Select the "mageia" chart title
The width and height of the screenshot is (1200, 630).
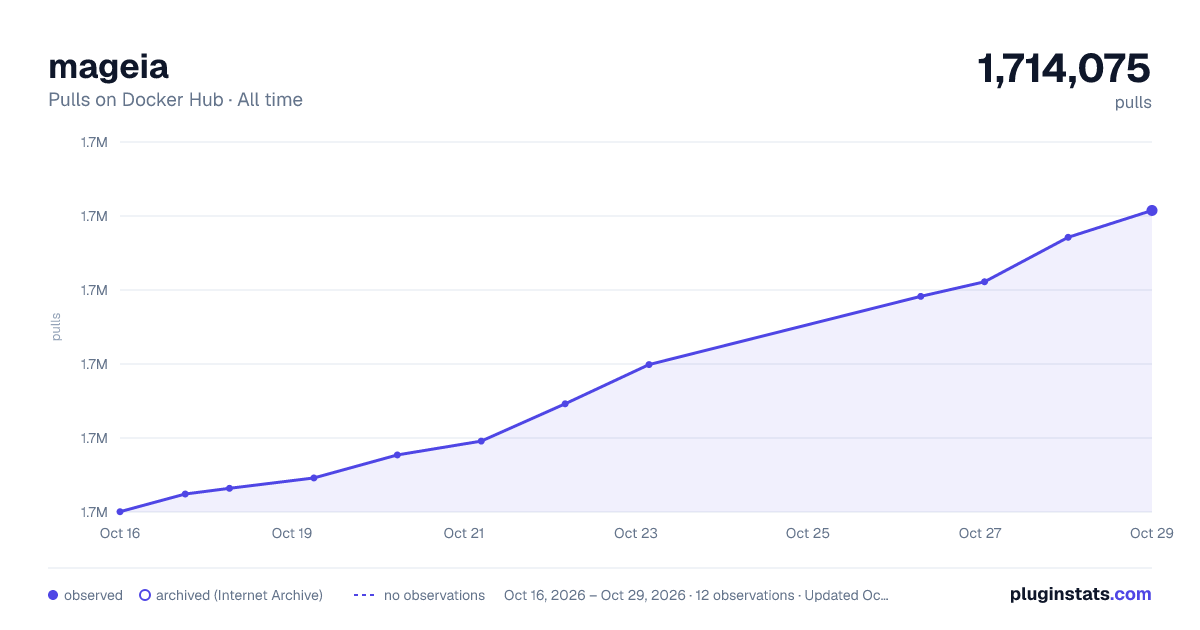pyautogui.click(x=108, y=66)
